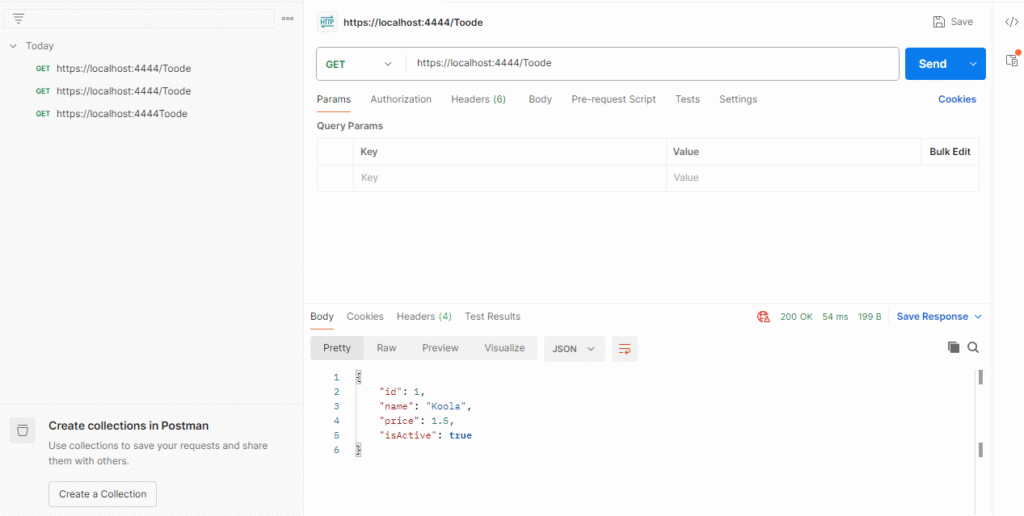The width and height of the screenshot is (1024, 516).
Task: Toggle line wrap icon in response toolbar
Action: pyautogui.click(x=625, y=348)
